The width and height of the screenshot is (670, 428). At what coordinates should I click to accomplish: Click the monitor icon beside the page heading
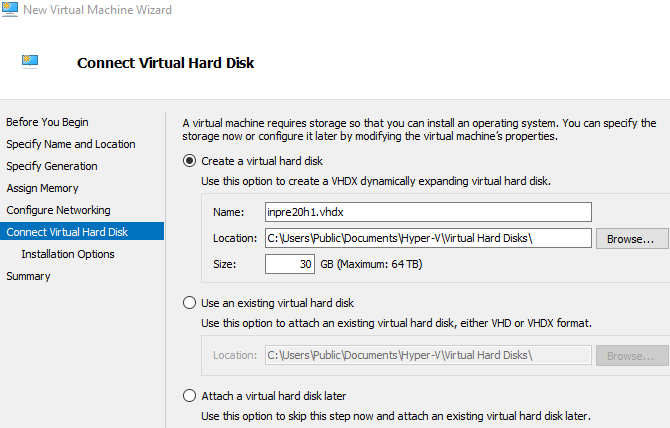pos(30,61)
